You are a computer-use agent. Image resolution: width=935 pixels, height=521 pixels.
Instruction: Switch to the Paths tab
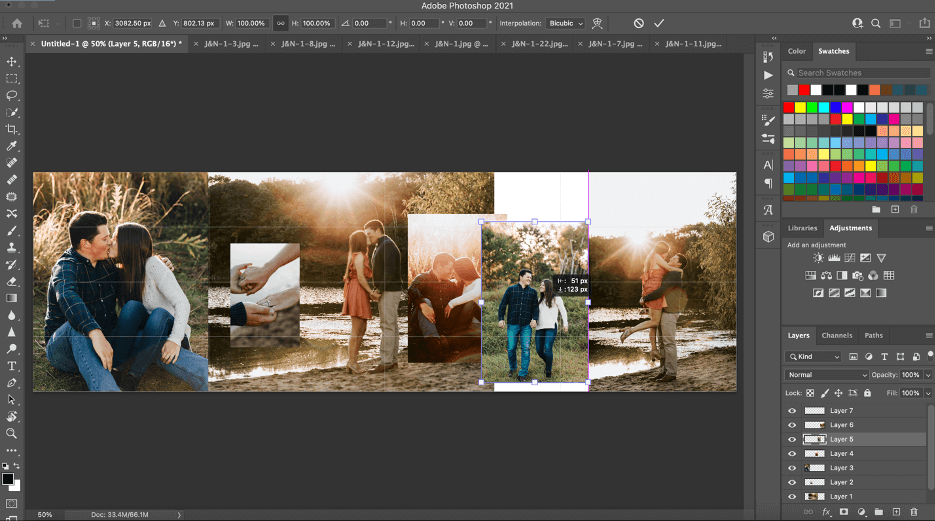874,336
